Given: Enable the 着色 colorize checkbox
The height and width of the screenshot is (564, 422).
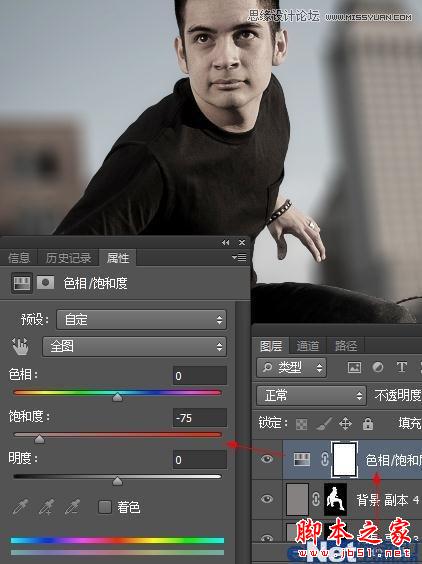Looking at the screenshot, I should (105, 507).
